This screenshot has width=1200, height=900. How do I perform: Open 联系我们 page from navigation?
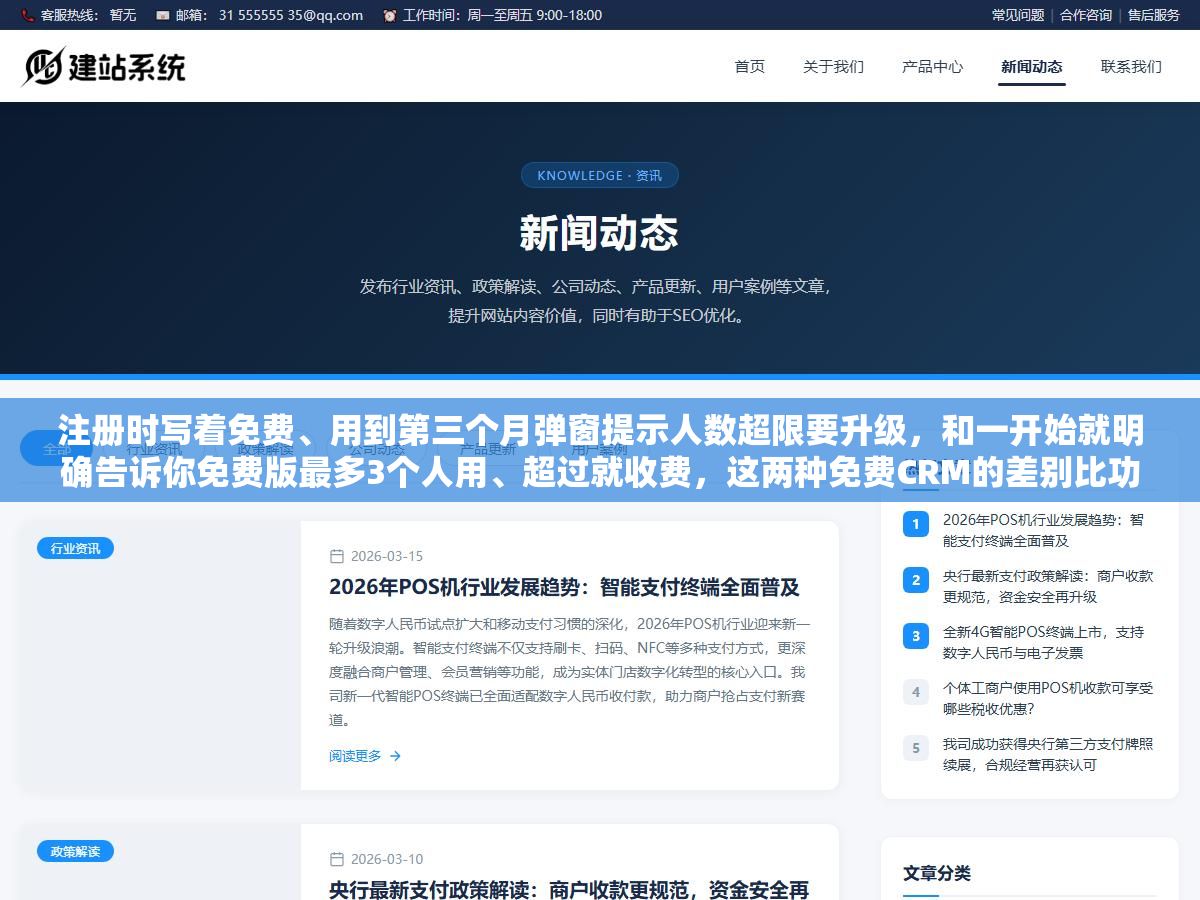(1131, 67)
